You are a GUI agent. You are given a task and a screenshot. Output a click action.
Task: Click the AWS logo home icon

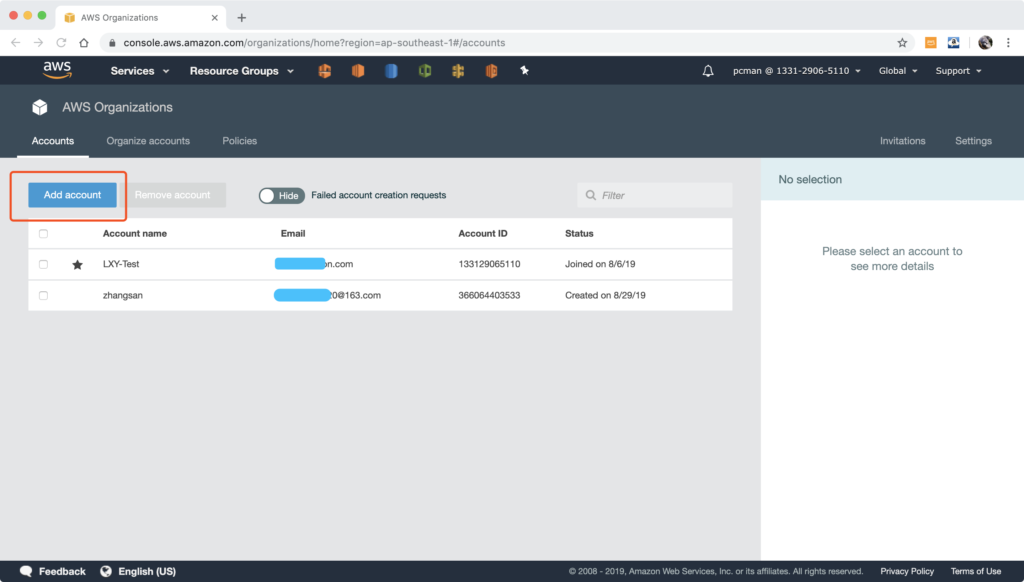(57, 70)
